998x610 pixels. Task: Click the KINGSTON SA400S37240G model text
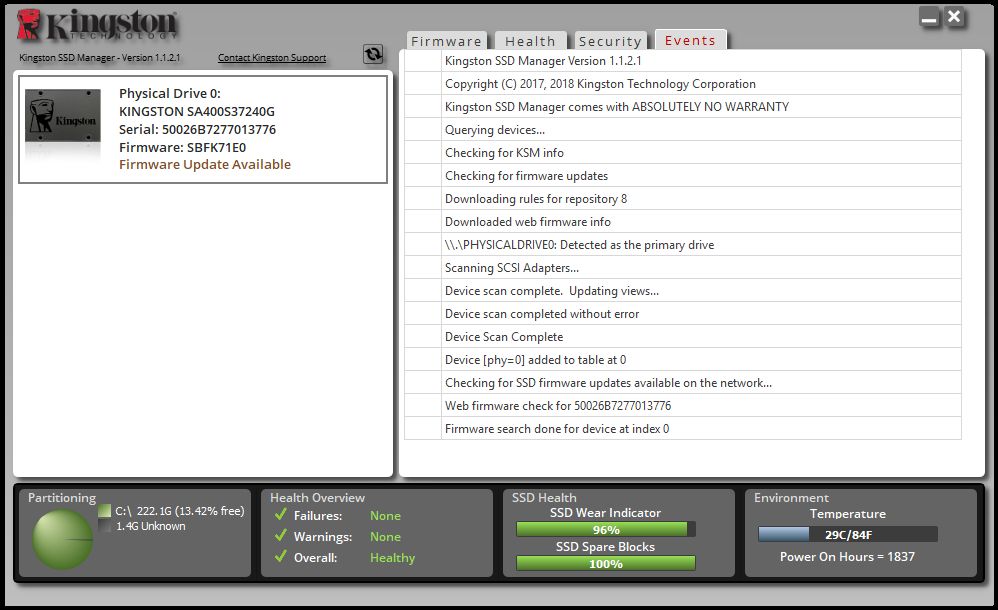197,111
